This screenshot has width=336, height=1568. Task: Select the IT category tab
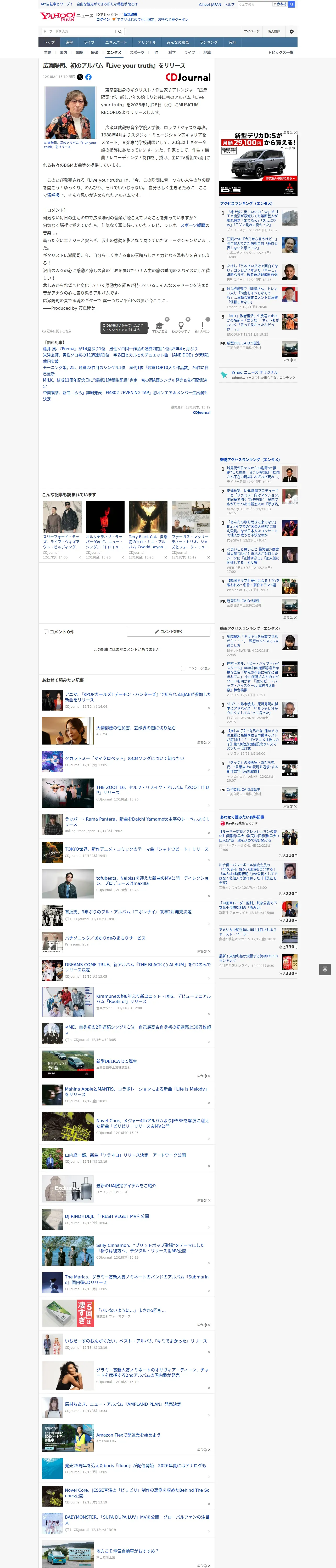click(x=156, y=52)
